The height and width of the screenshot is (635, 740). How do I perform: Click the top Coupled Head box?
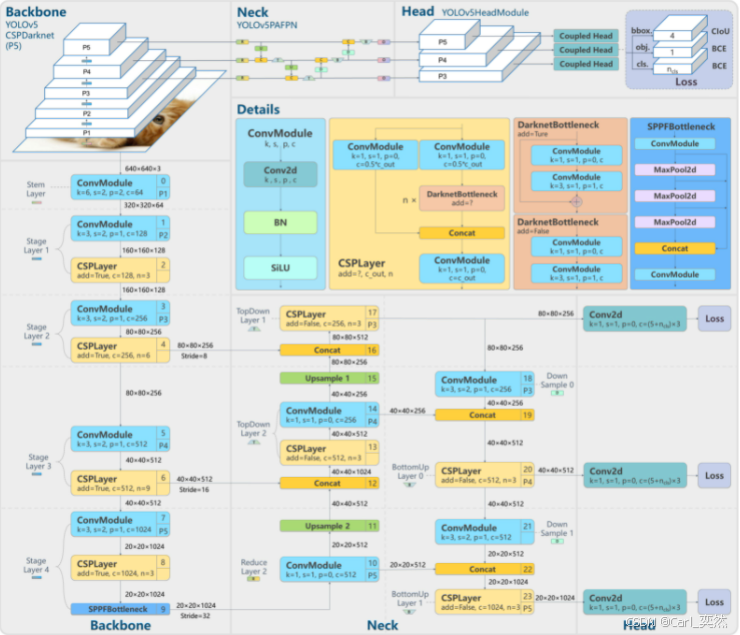point(586,36)
